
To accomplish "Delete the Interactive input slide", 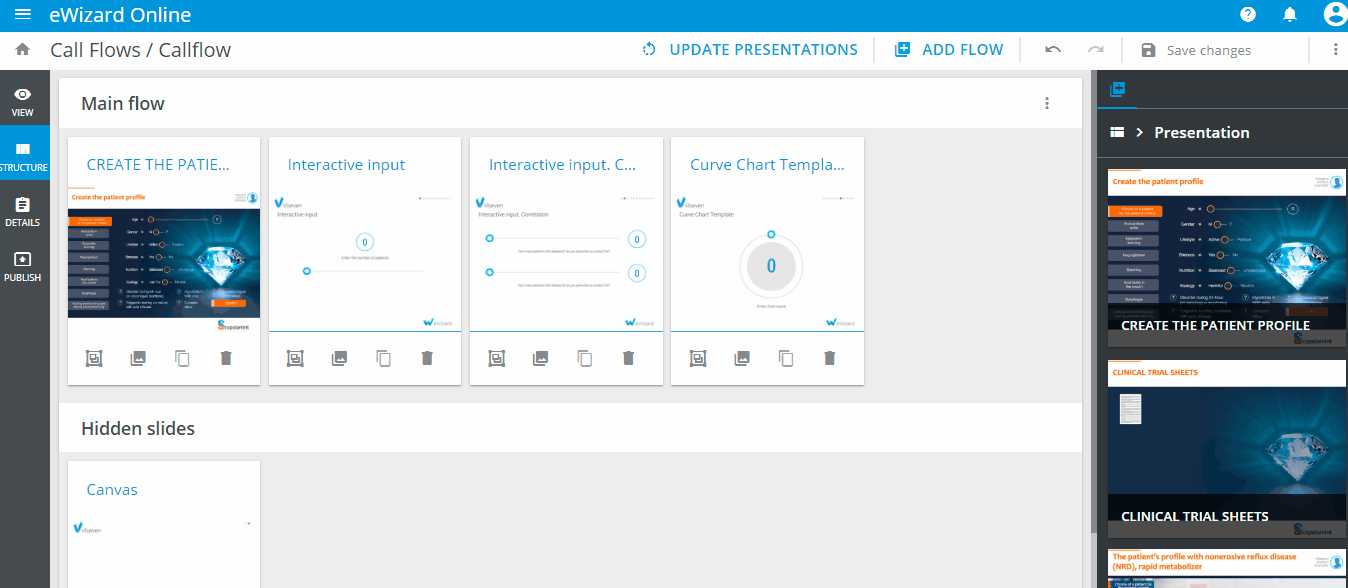I will click(427, 358).
